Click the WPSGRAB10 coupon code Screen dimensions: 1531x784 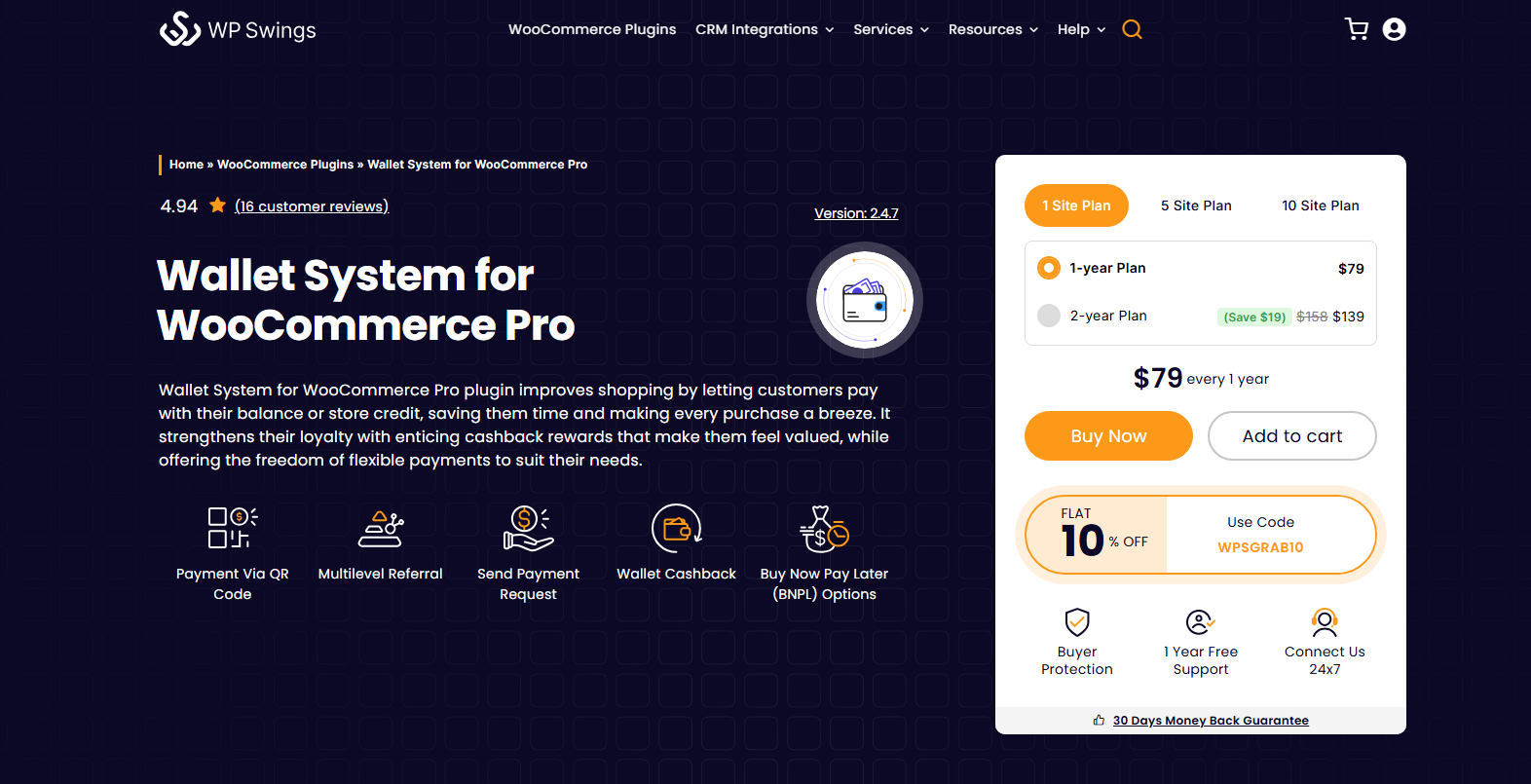point(1260,547)
